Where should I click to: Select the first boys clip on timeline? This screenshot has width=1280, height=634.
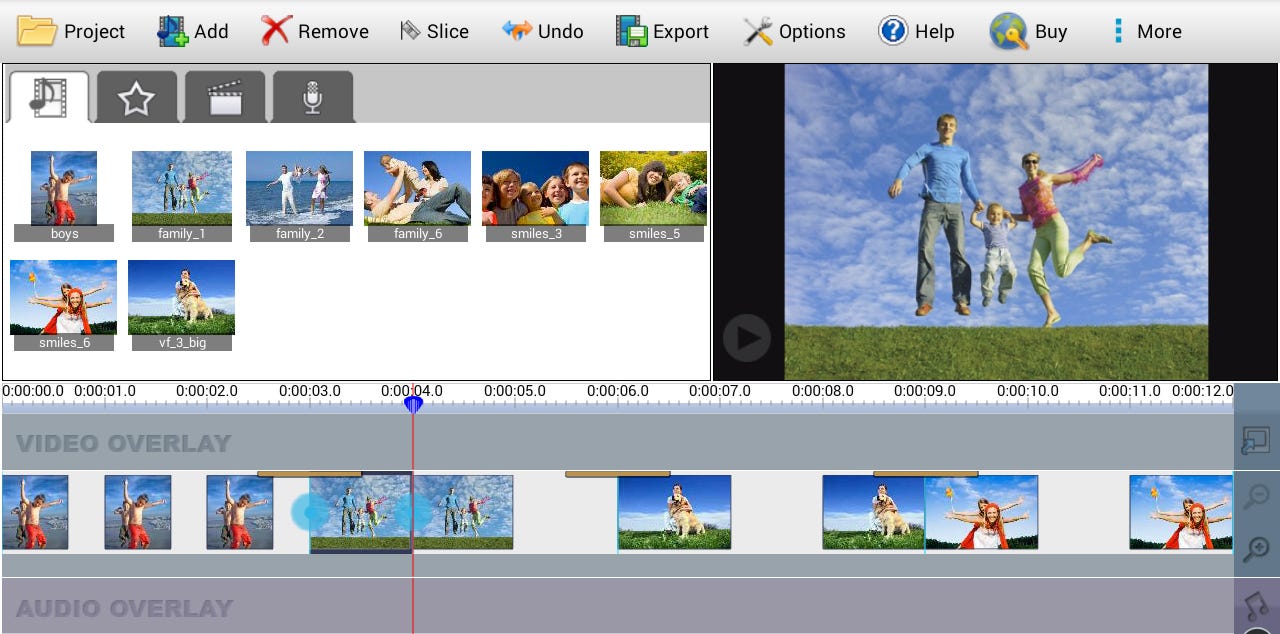click(35, 512)
